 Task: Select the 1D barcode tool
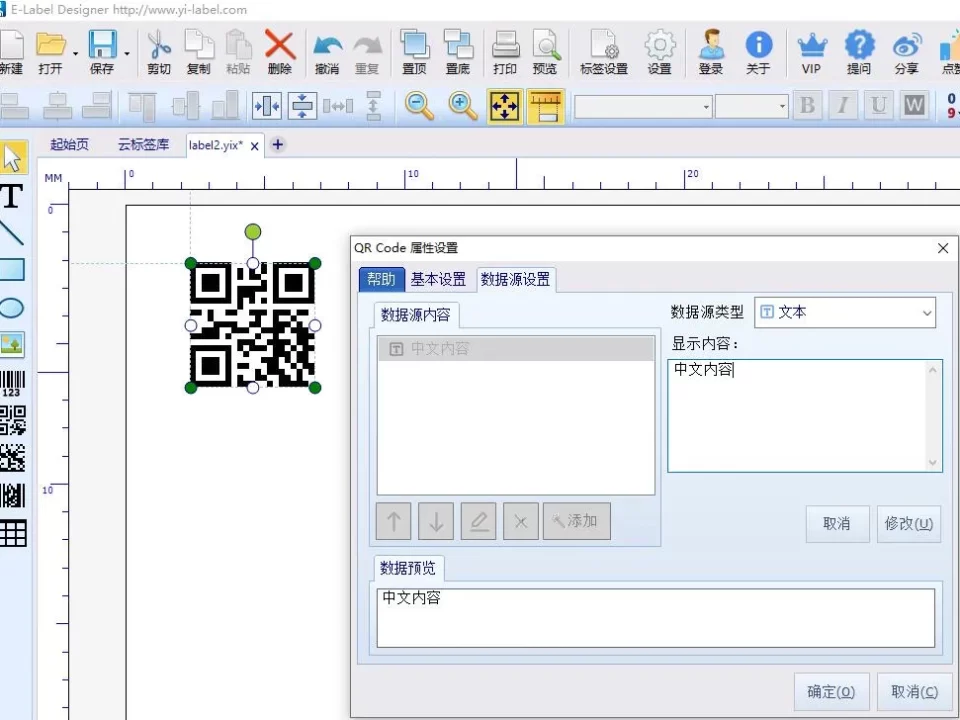coord(12,383)
